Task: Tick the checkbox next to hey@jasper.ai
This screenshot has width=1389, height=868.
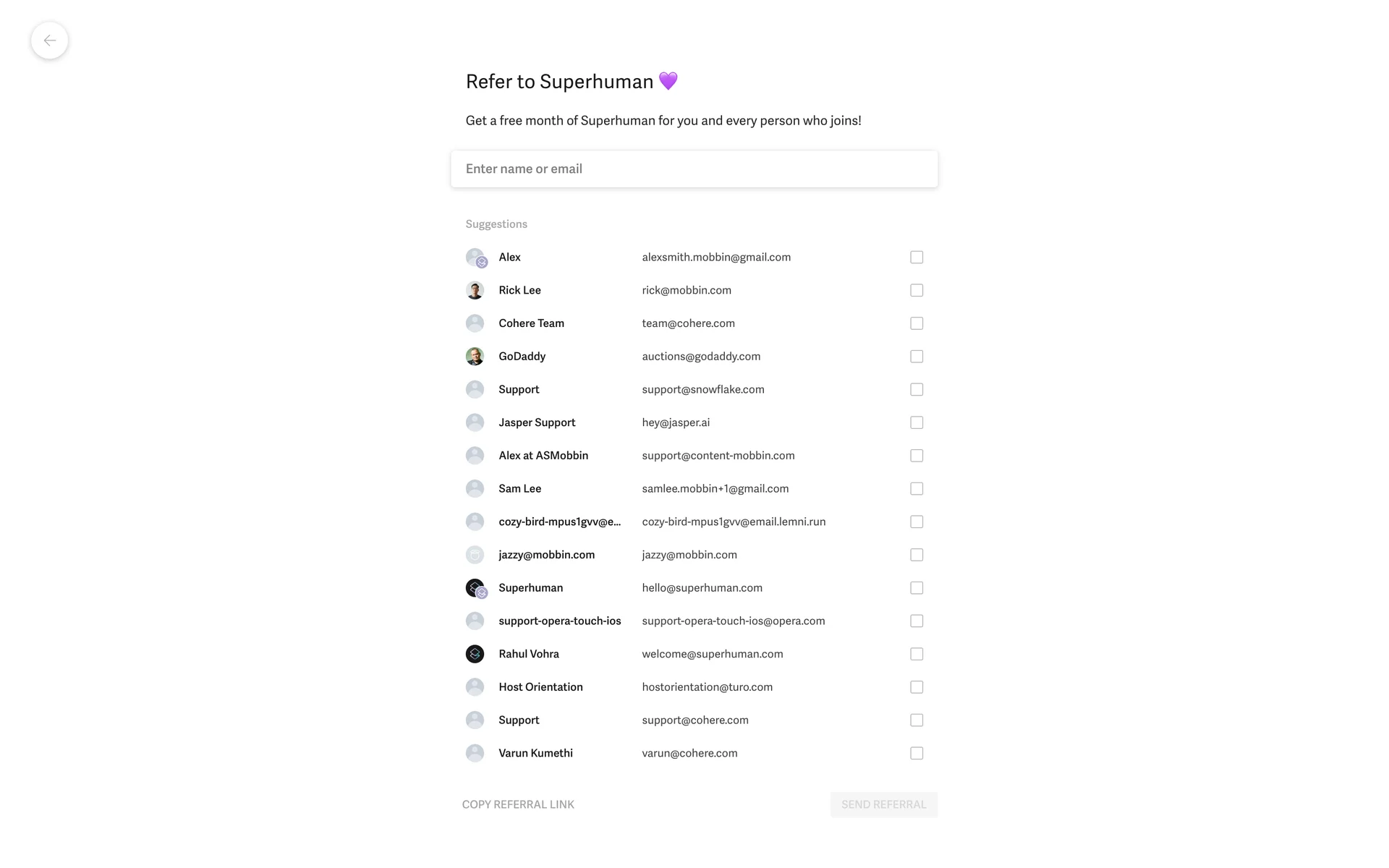Action: 917,422
